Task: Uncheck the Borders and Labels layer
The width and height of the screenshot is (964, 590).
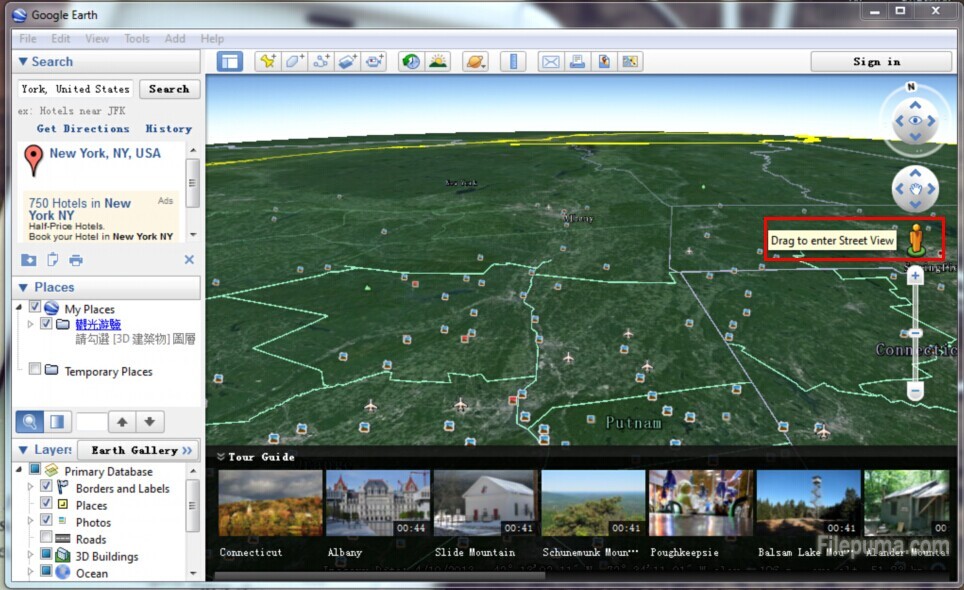Action: pos(46,488)
